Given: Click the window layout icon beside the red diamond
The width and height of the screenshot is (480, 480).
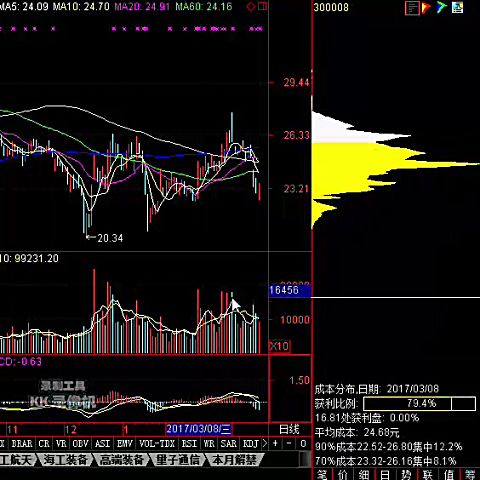Looking at the screenshot, I should (x=263, y=7).
